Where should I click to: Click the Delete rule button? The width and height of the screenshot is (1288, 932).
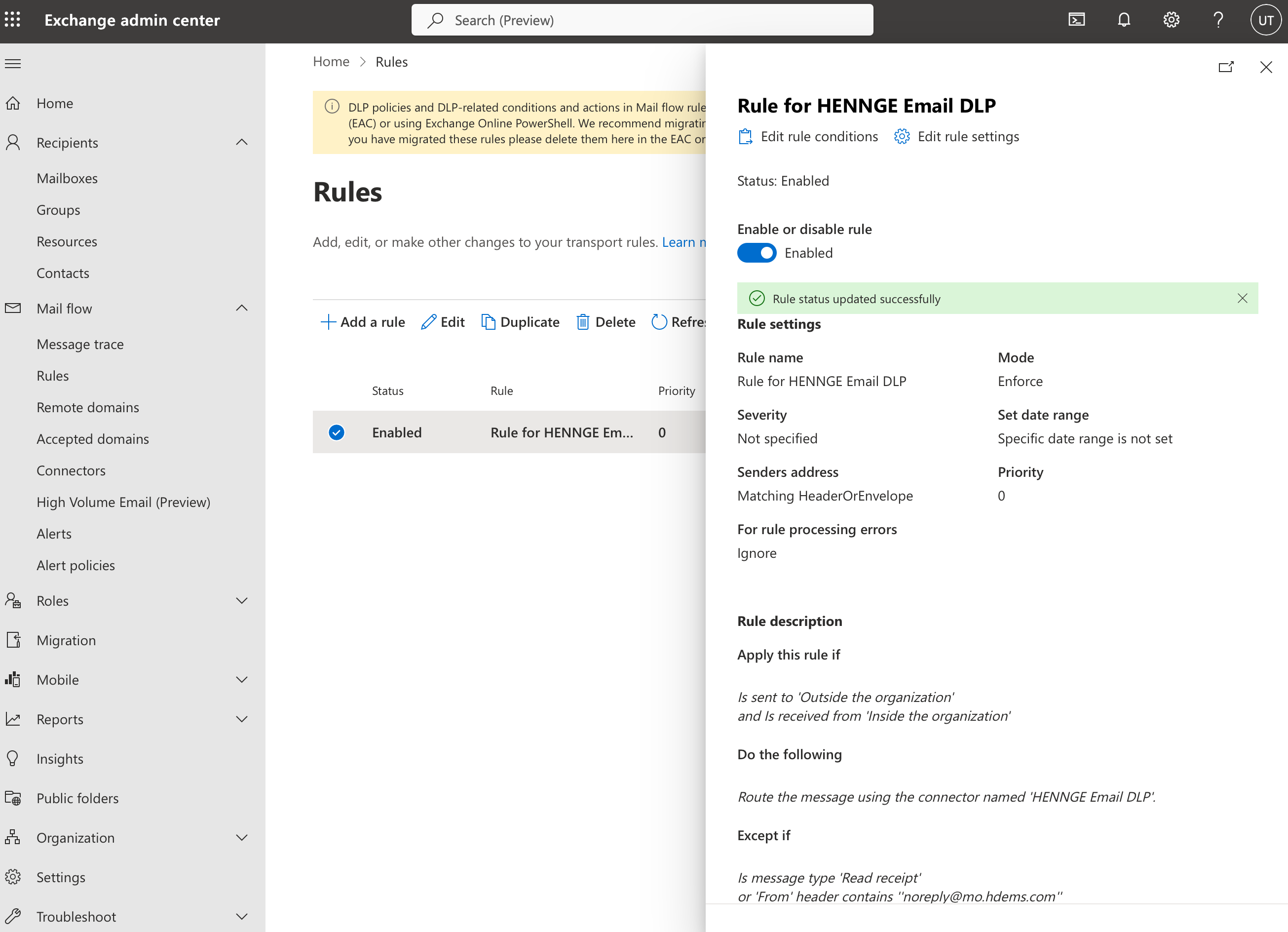point(606,322)
